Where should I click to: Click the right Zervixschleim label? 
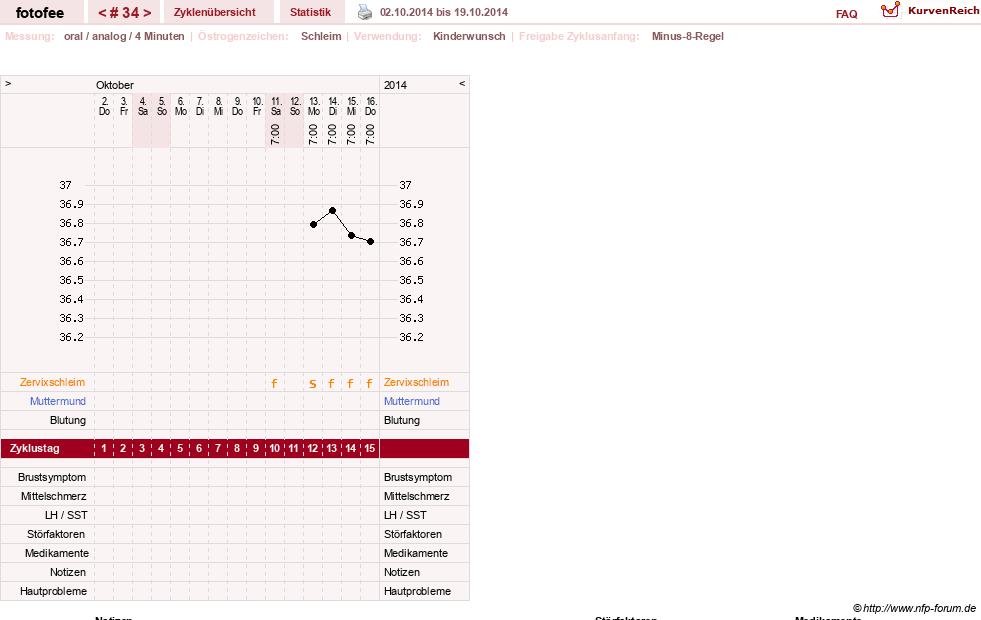[416, 382]
